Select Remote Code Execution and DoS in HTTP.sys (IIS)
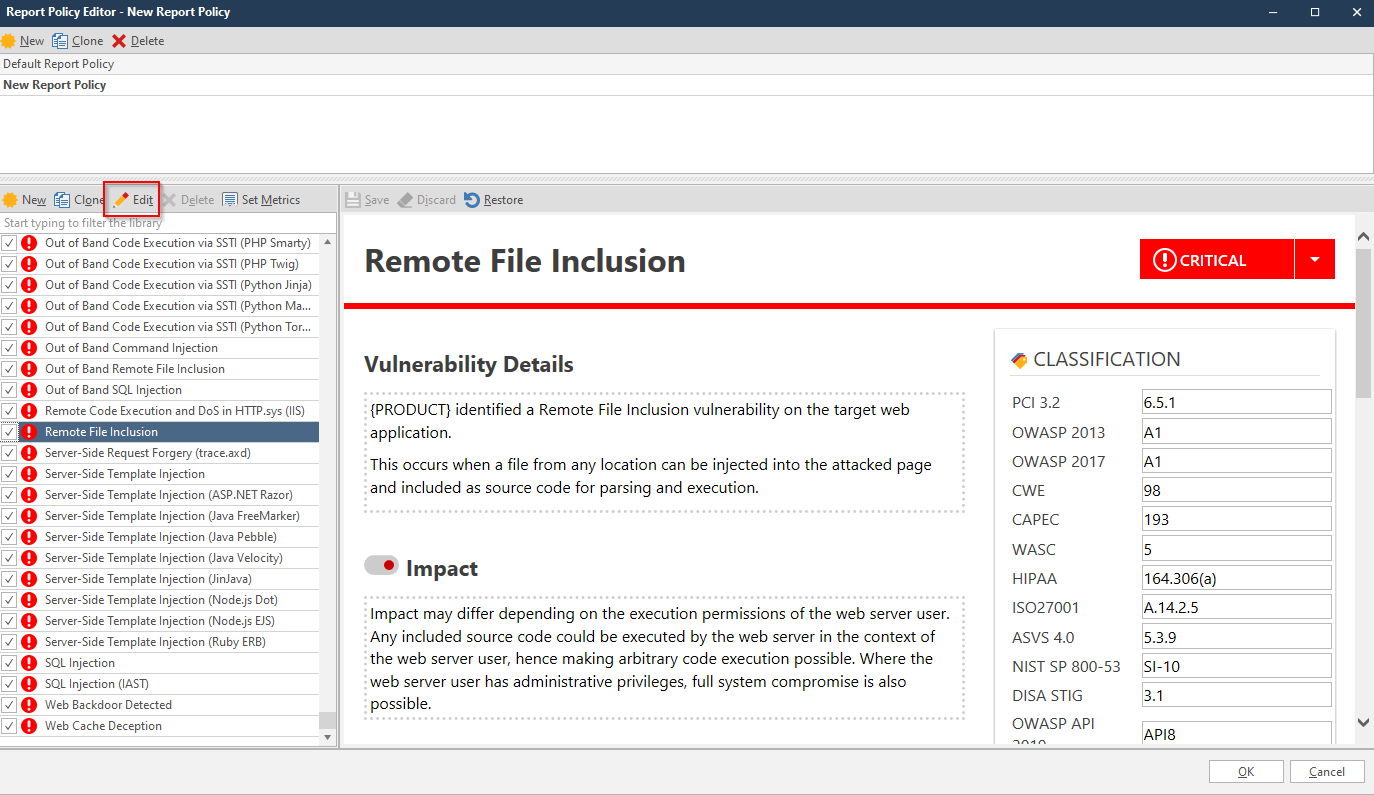This screenshot has height=795, width=1374. (x=159, y=411)
